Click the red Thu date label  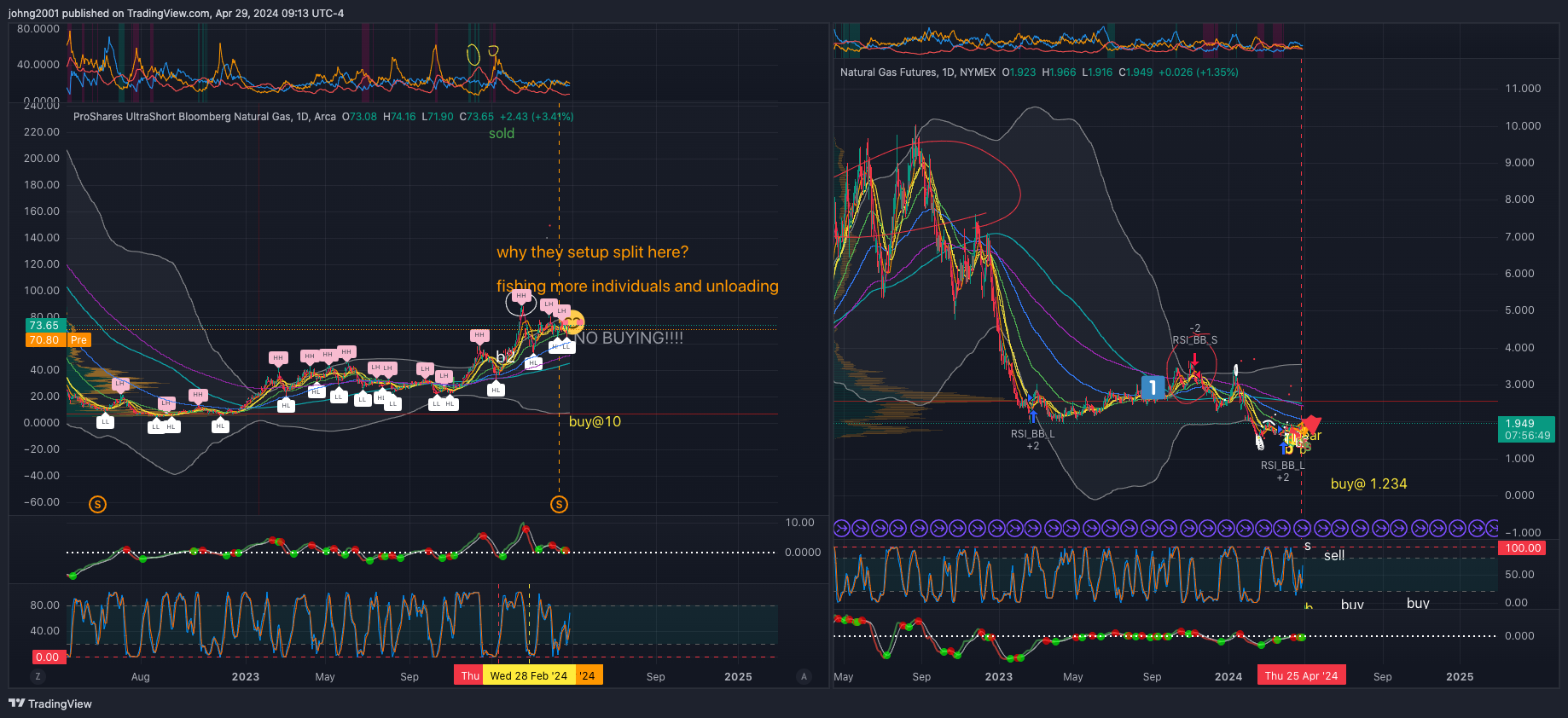468,675
